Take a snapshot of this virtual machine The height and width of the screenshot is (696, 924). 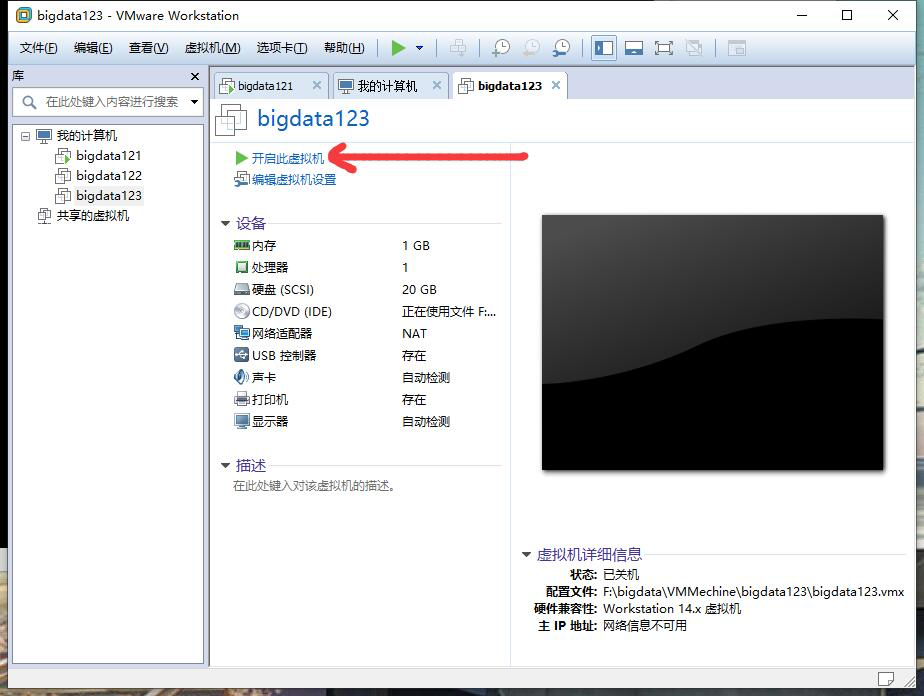[x=501, y=48]
